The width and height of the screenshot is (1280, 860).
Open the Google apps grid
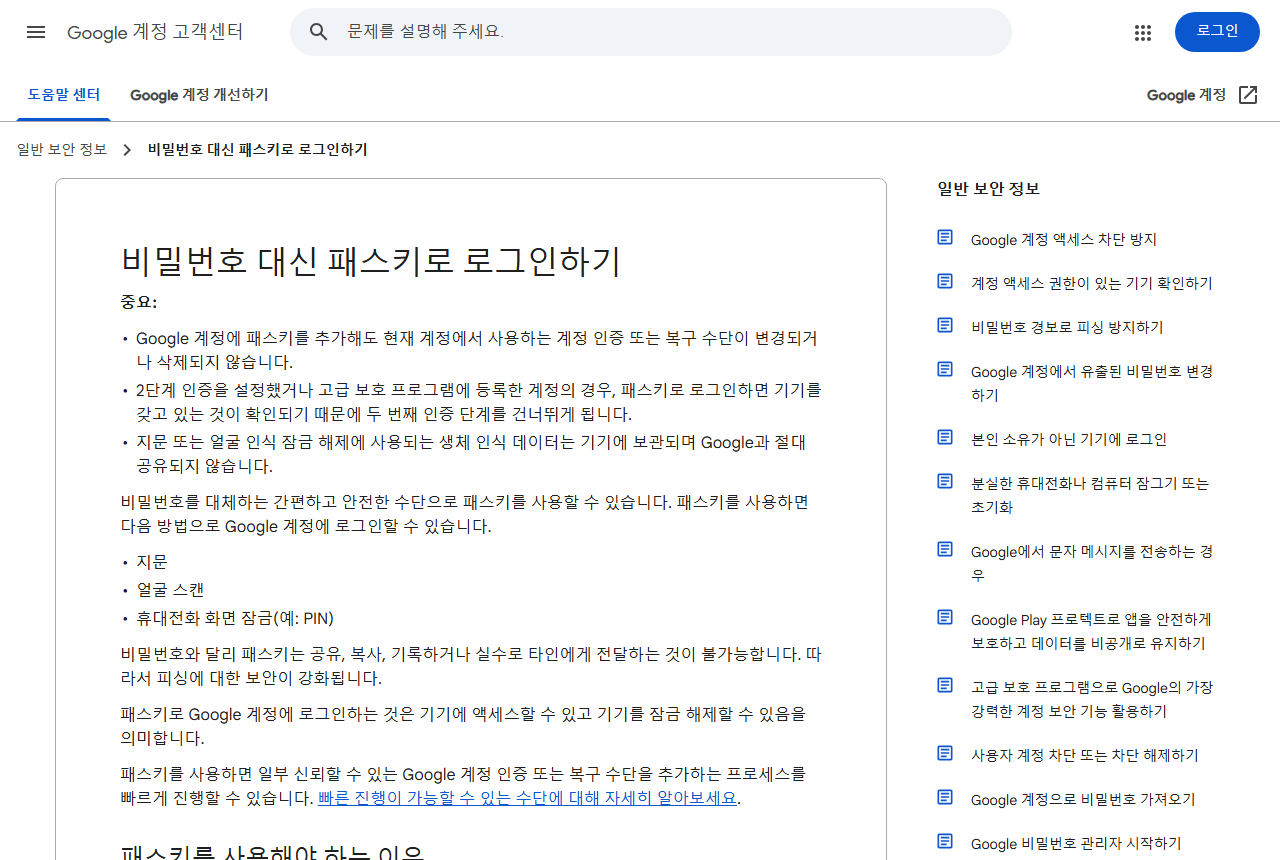(1143, 32)
